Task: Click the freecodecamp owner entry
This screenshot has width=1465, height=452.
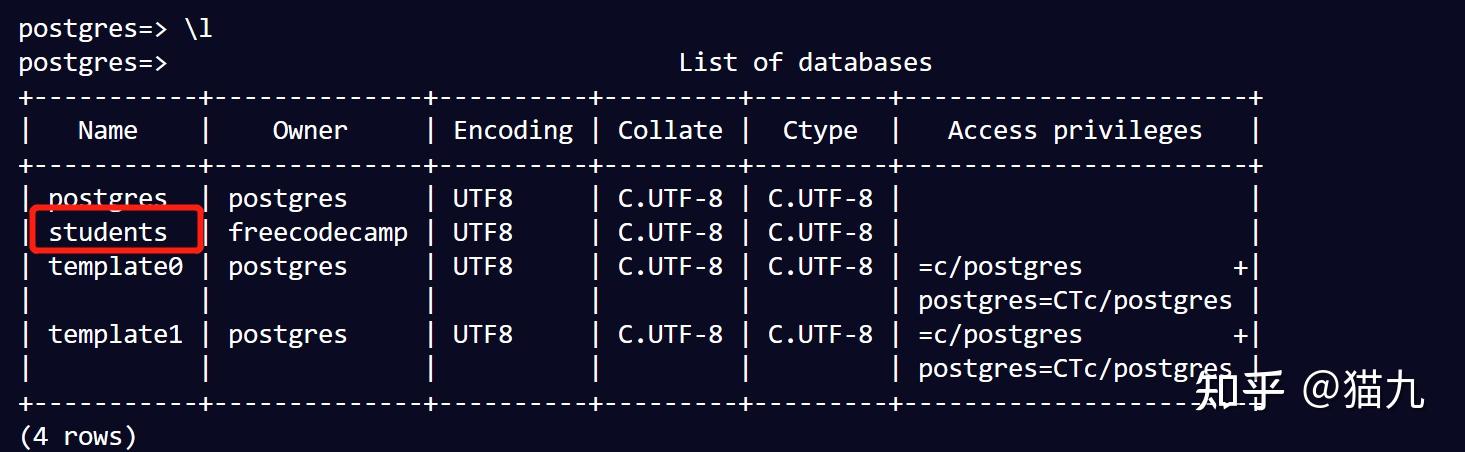Action: (x=318, y=233)
